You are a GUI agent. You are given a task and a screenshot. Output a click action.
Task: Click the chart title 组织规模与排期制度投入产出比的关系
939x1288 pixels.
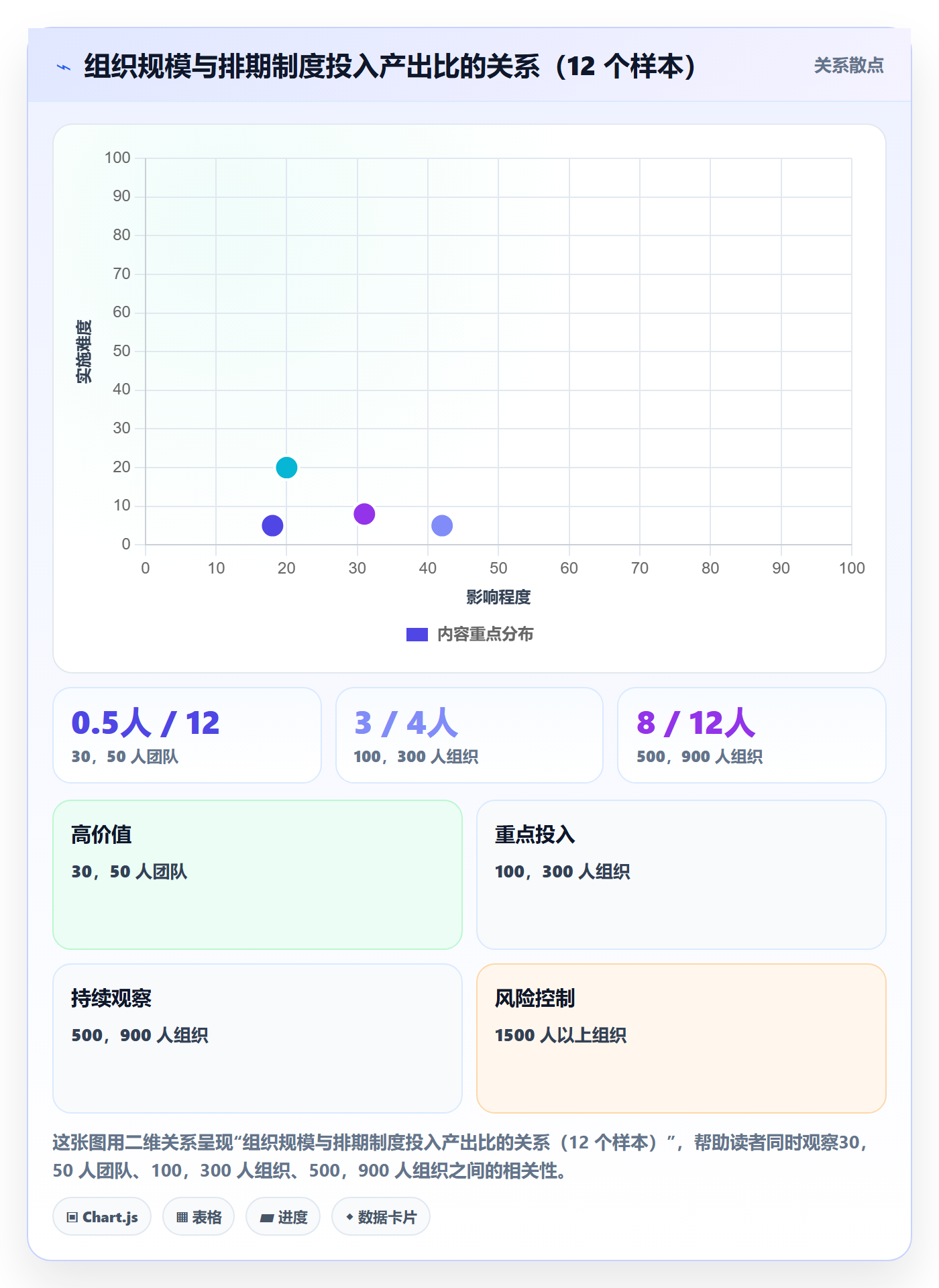392,66
